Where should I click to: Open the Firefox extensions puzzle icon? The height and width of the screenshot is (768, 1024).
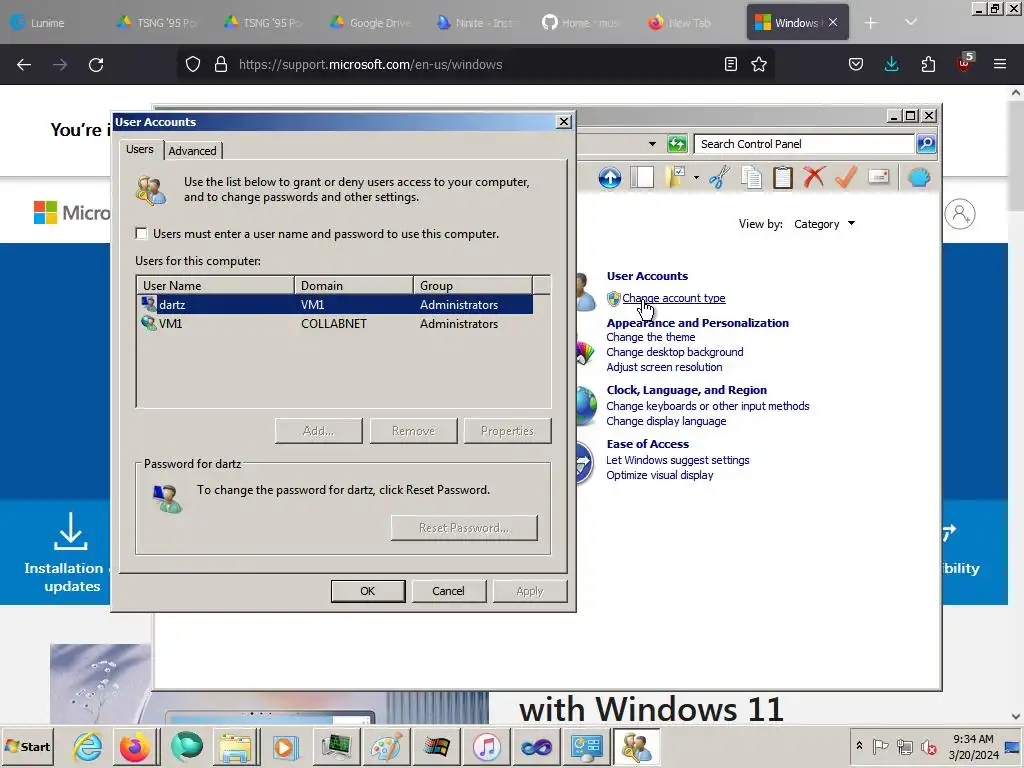point(928,64)
